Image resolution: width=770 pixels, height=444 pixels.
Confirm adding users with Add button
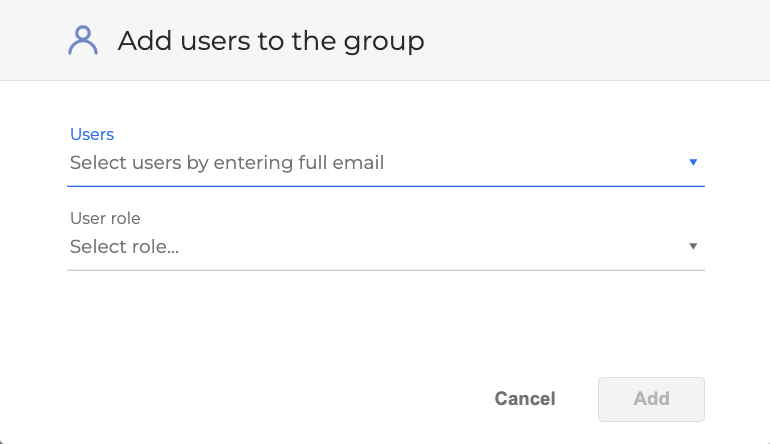click(651, 399)
